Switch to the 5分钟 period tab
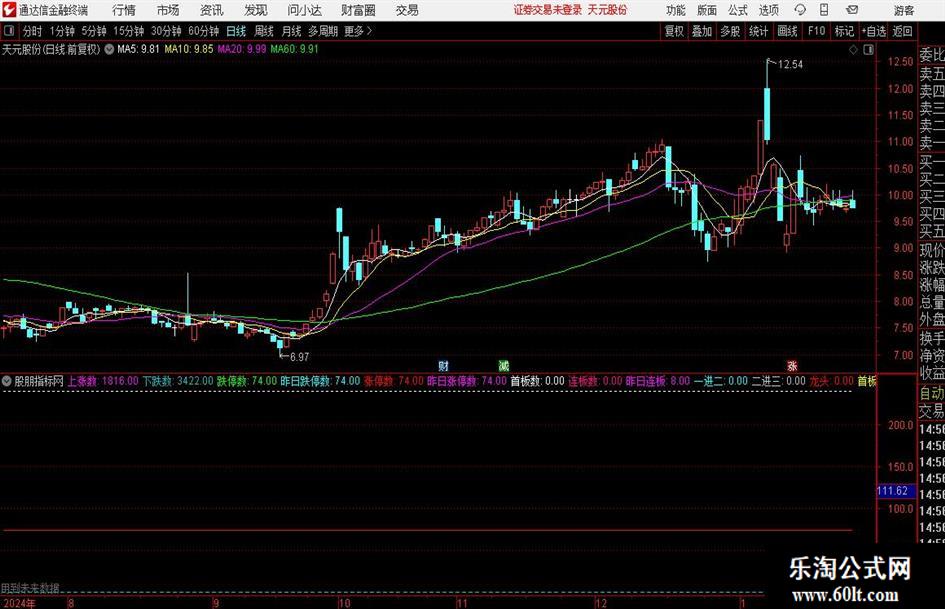The width and height of the screenshot is (945, 609). [93, 31]
